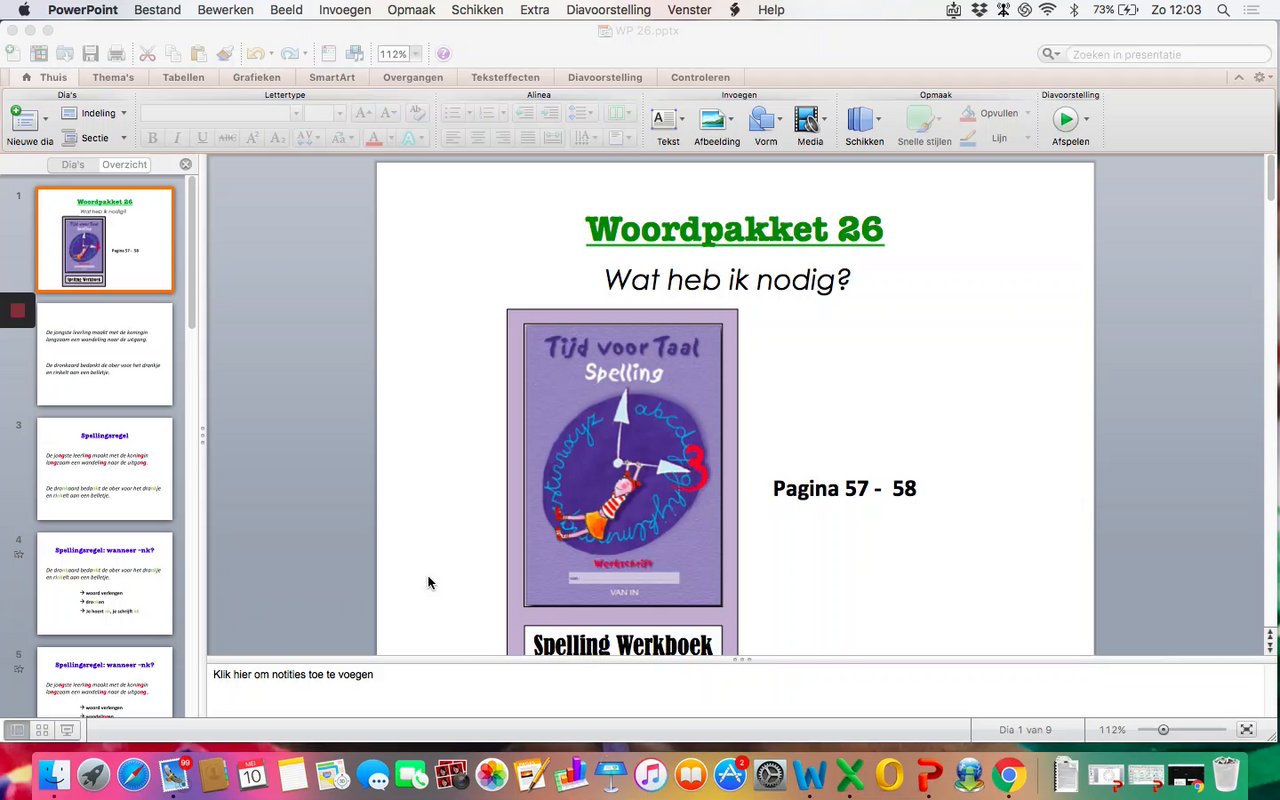Switch to normal view in status bar

tap(17, 730)
